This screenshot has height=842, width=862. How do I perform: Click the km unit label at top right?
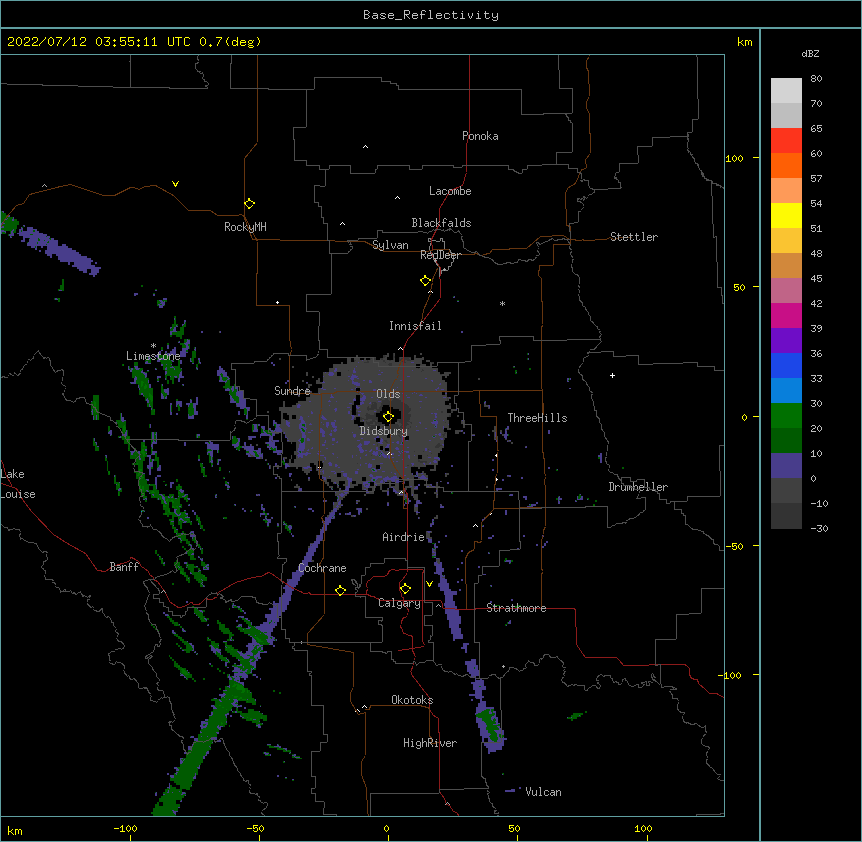(745, 42)
